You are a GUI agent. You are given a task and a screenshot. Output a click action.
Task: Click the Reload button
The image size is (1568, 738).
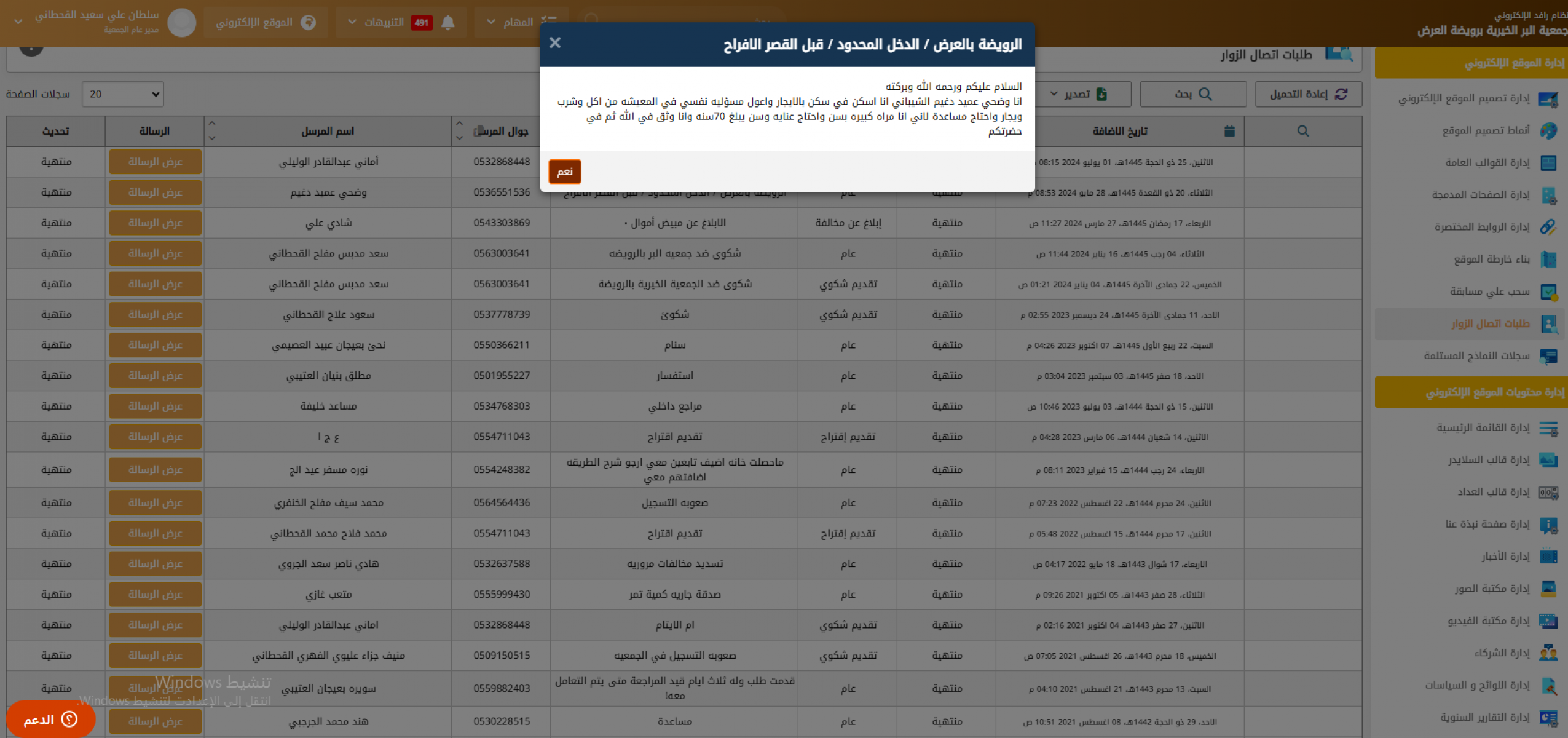coord(1308,94)
